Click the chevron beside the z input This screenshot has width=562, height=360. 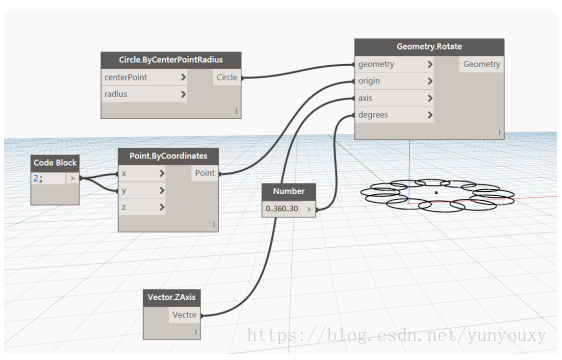pyautogui.click(x=162, y=207)
